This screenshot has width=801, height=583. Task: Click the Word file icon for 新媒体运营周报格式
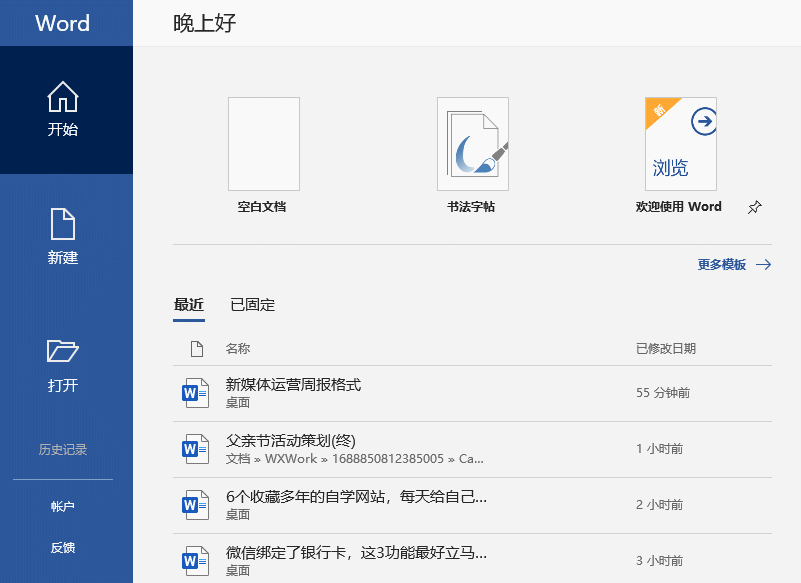tap(195, 393)
